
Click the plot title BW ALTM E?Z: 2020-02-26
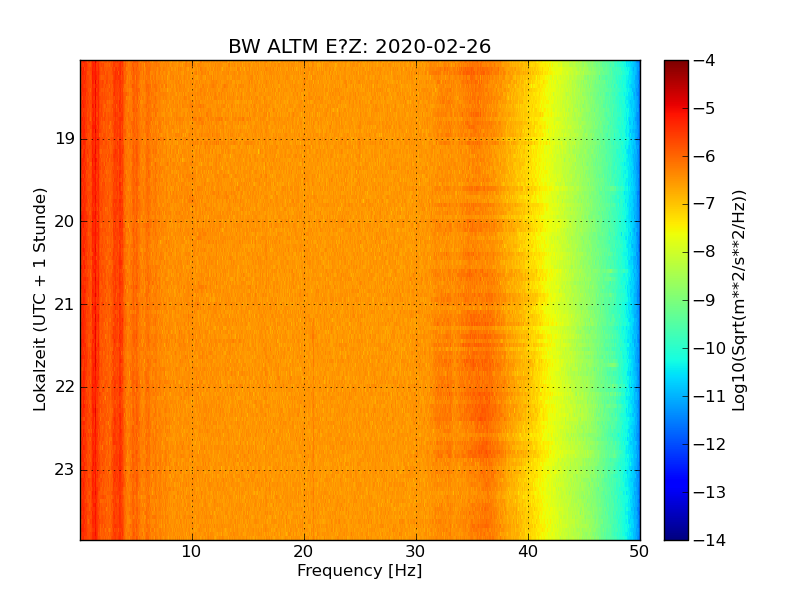360,46
